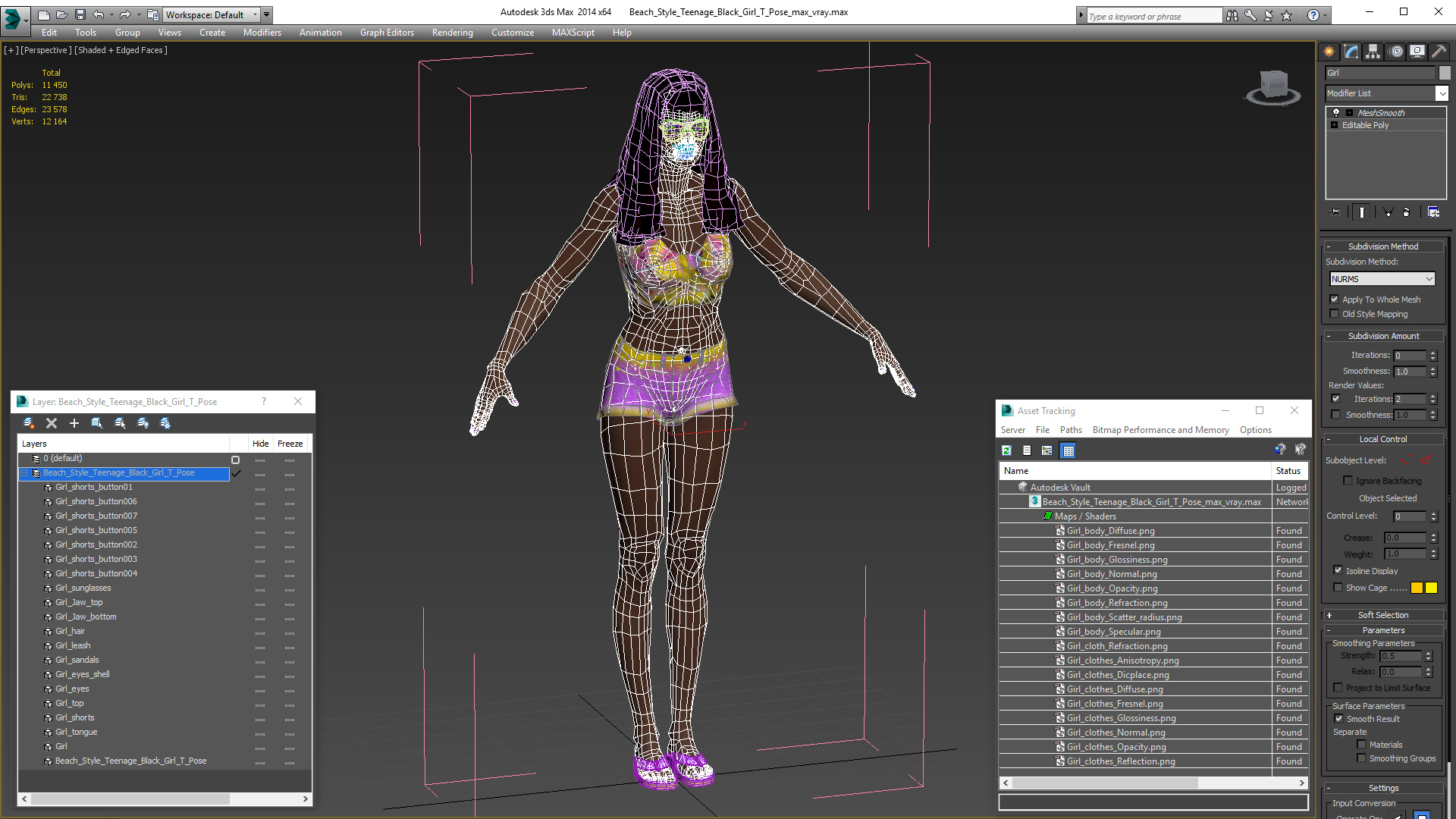This screenshot has height=819, width=1456.
Task: Collapse the Parameters rollout
Action: 1383,630
